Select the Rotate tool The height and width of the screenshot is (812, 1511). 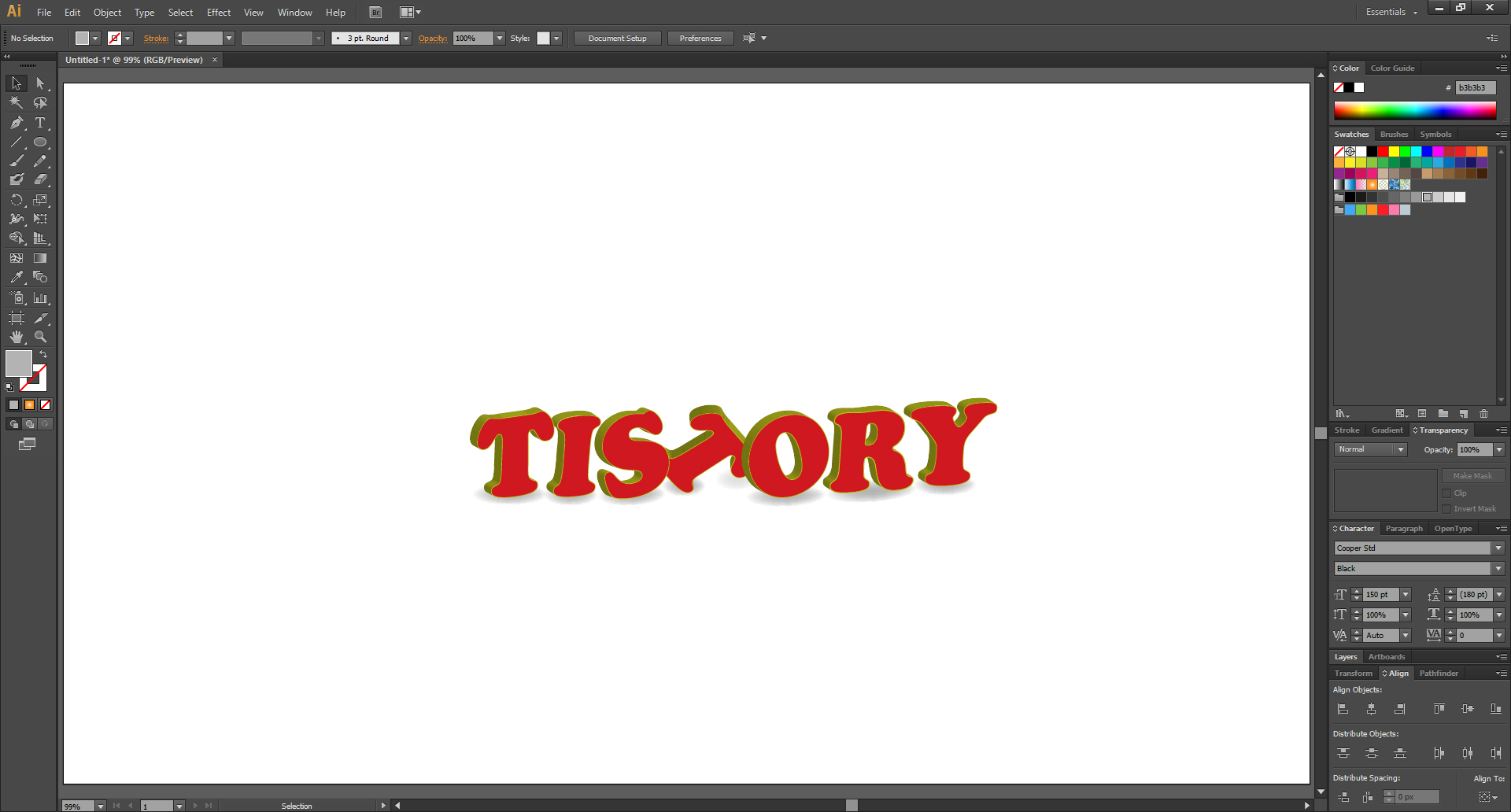pyautogui.click(x=17, y=201)
